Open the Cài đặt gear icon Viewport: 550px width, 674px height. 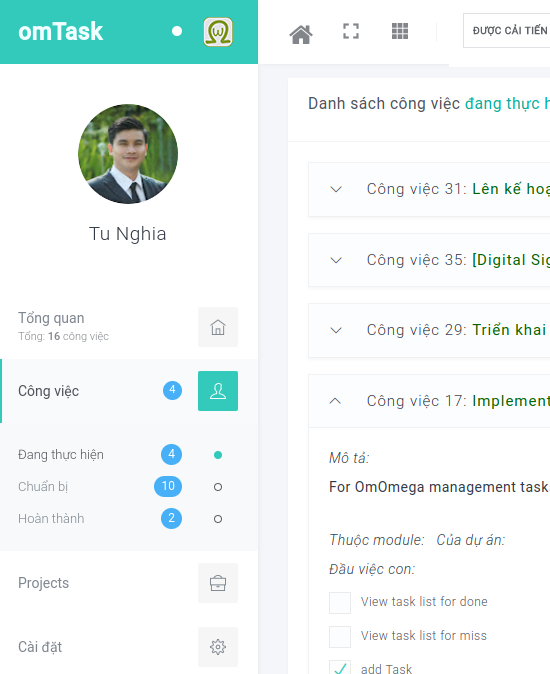pyautogui.click(x=218, y=647)
